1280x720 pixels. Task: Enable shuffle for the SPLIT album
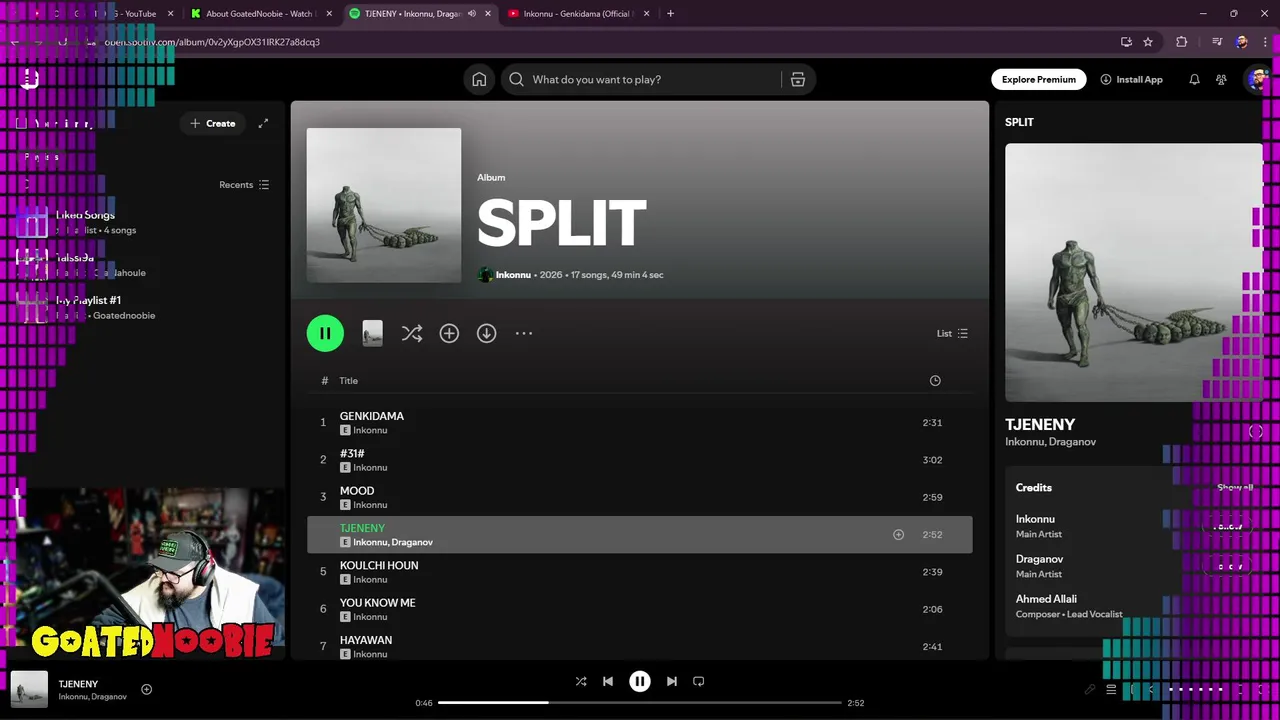coord(411,333)
